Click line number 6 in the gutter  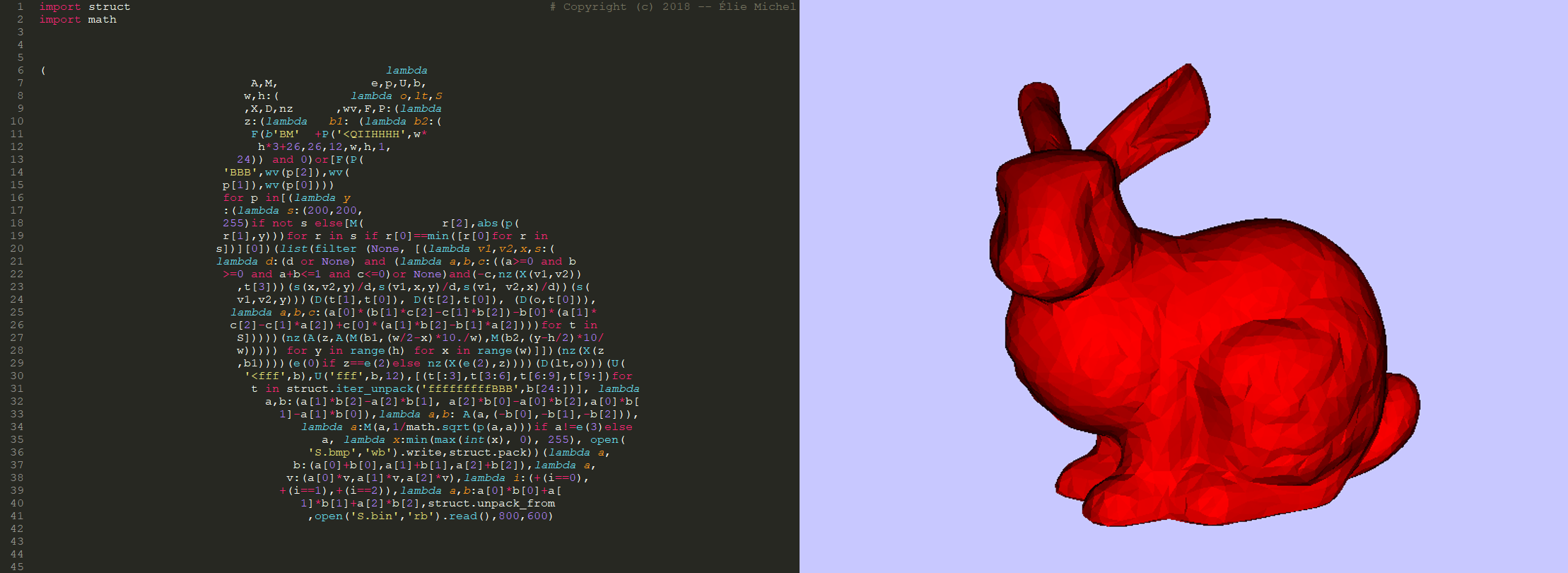point(21,71)
